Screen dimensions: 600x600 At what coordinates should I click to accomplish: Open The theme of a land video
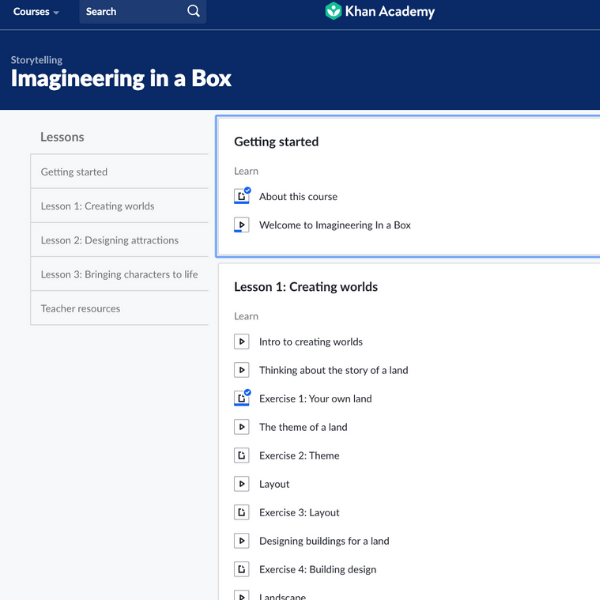pyautogui.click(x=303, y=427)
